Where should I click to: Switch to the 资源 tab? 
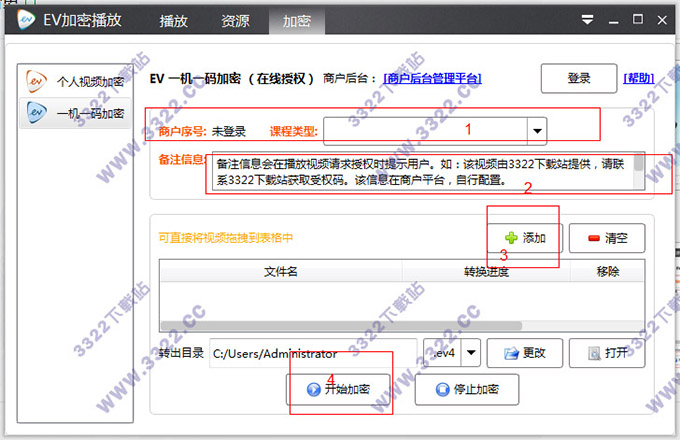pos(235,20)
